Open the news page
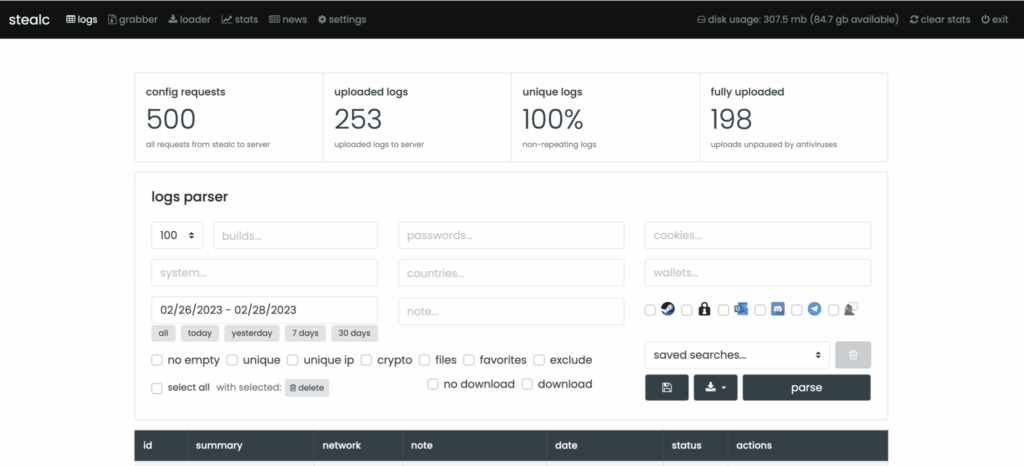Viewport: 1024px width, 466px height. [x=288, y=20]
